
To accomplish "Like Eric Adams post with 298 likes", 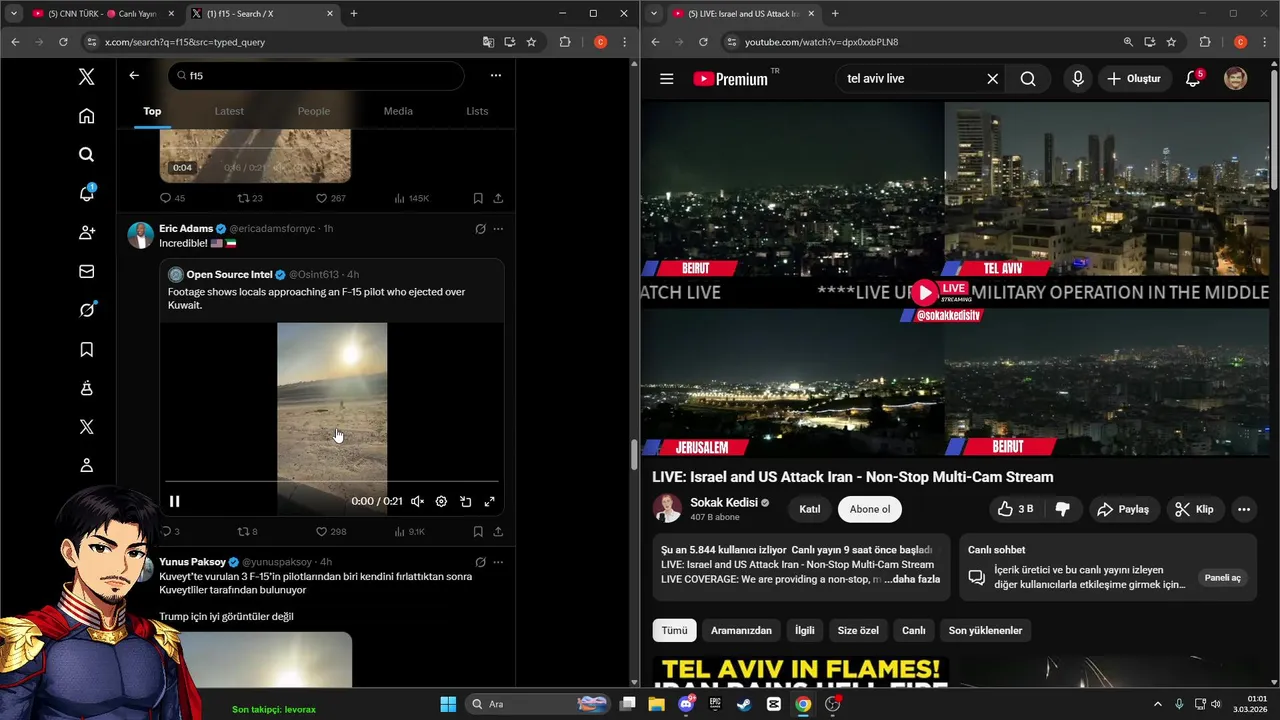I will coord(331,532).
